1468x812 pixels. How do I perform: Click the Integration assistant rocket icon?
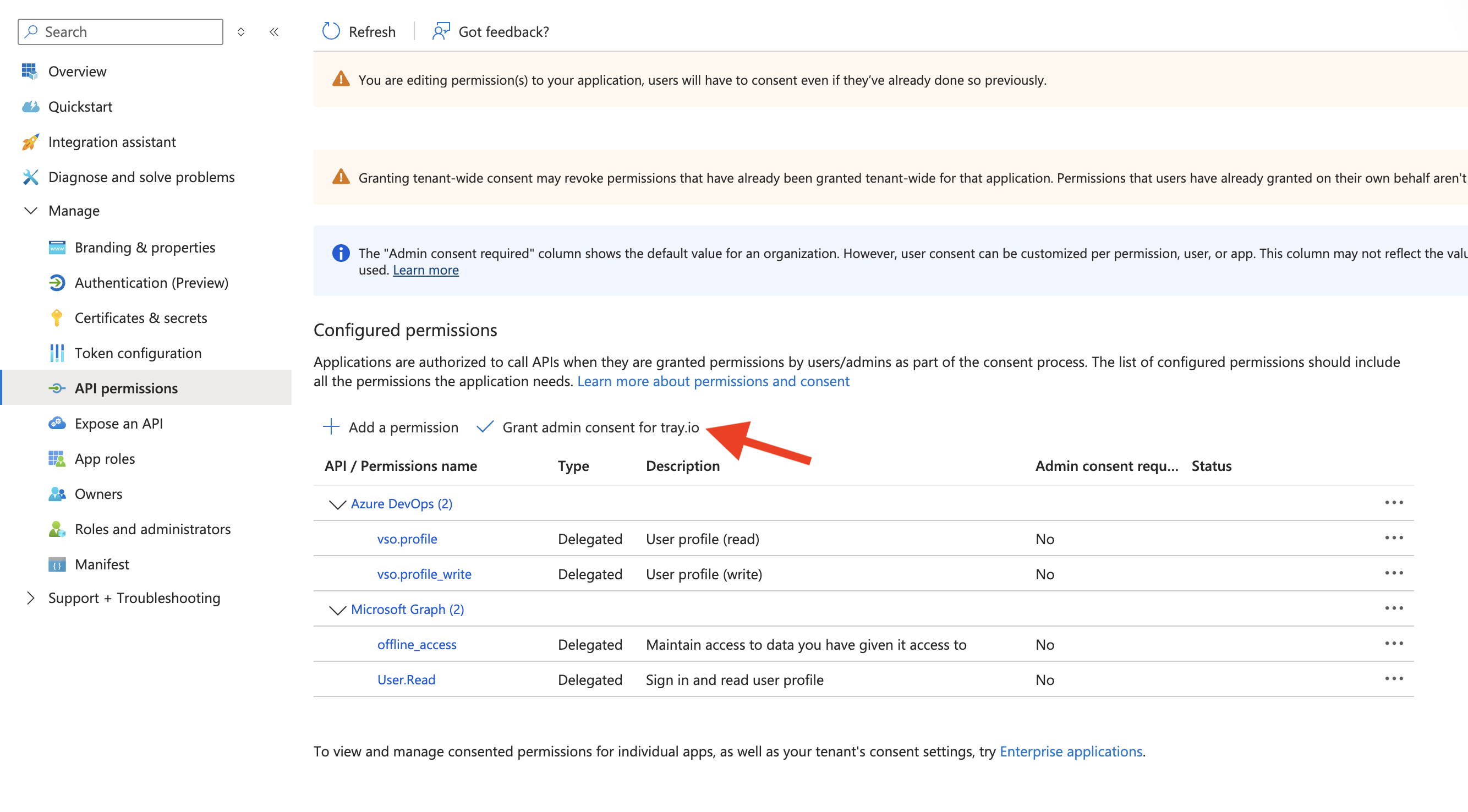point(30,142)
